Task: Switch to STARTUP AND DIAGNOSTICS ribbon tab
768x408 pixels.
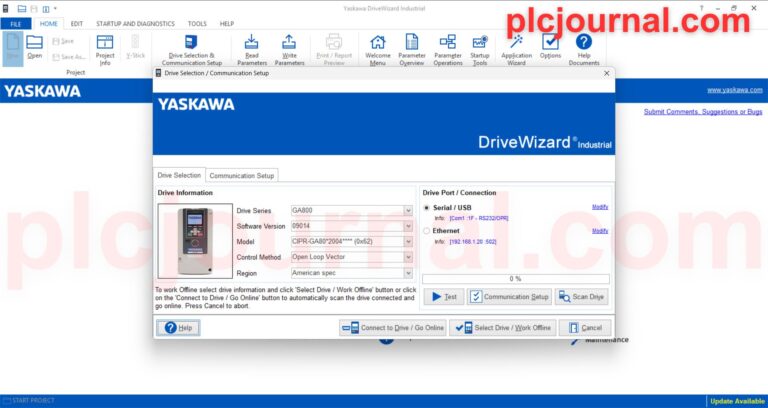Action: click(135, 24)
